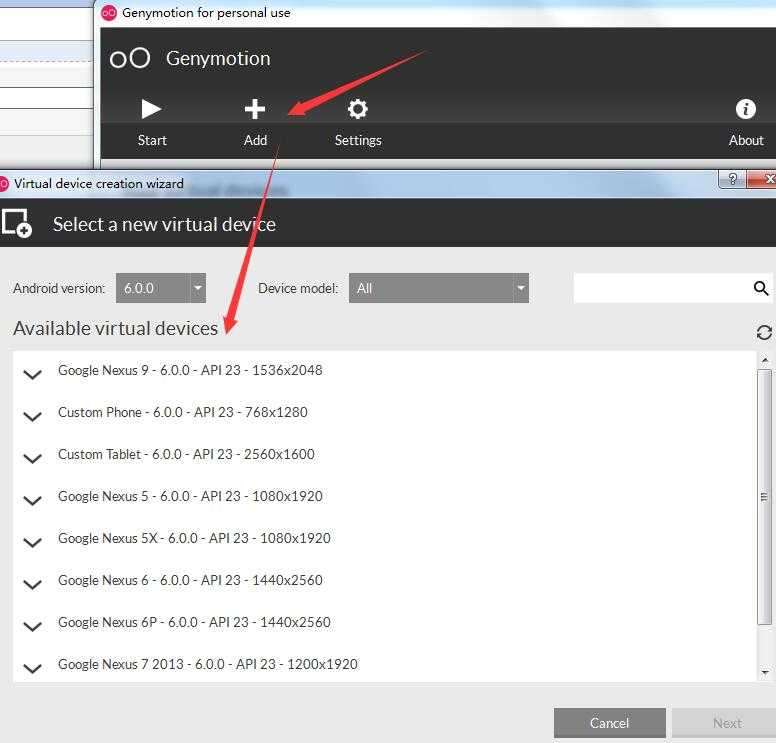The width and height of the screenshot is (776, 743).
Task: Expand Google Nexus 7 2013 device details
Action: (33, 669)
